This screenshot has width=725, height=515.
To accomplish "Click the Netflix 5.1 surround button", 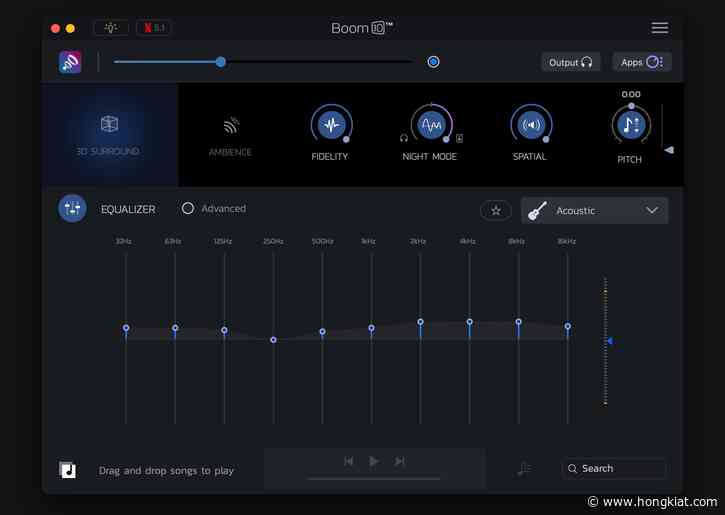I will pyautogui.click(x=154, y=28).
